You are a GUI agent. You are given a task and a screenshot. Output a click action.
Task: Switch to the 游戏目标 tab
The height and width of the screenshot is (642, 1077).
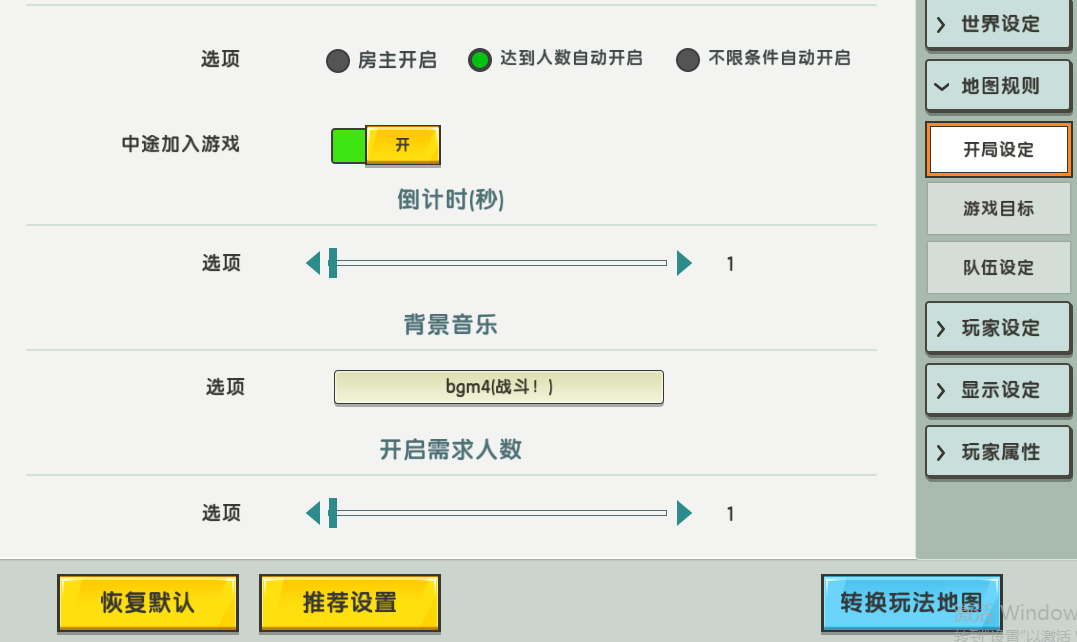pyautogui.click(x=998, y=209)
